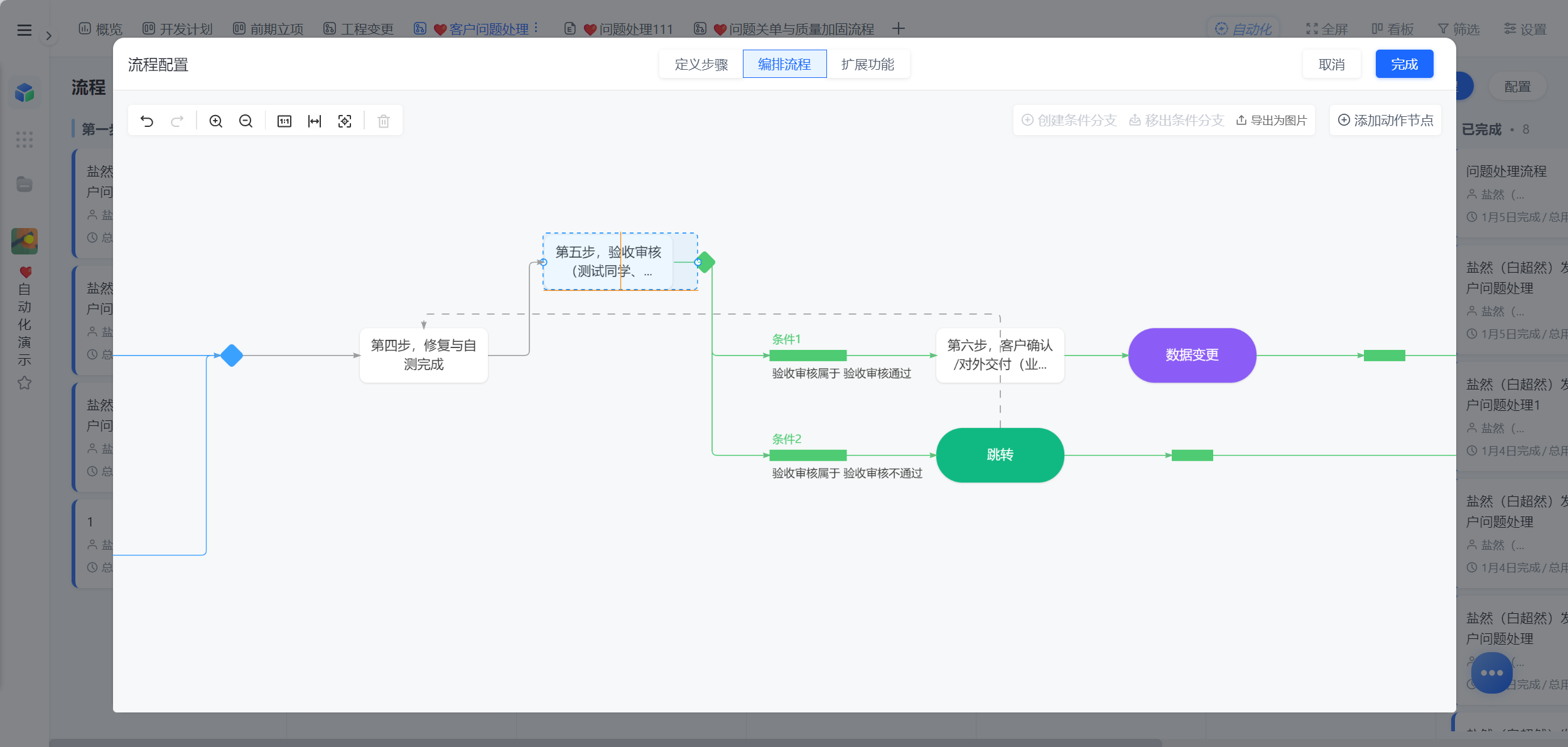Select the green 跳转 node
Viewport: 1568px width, 747px height.
(x=1000, y=455)
